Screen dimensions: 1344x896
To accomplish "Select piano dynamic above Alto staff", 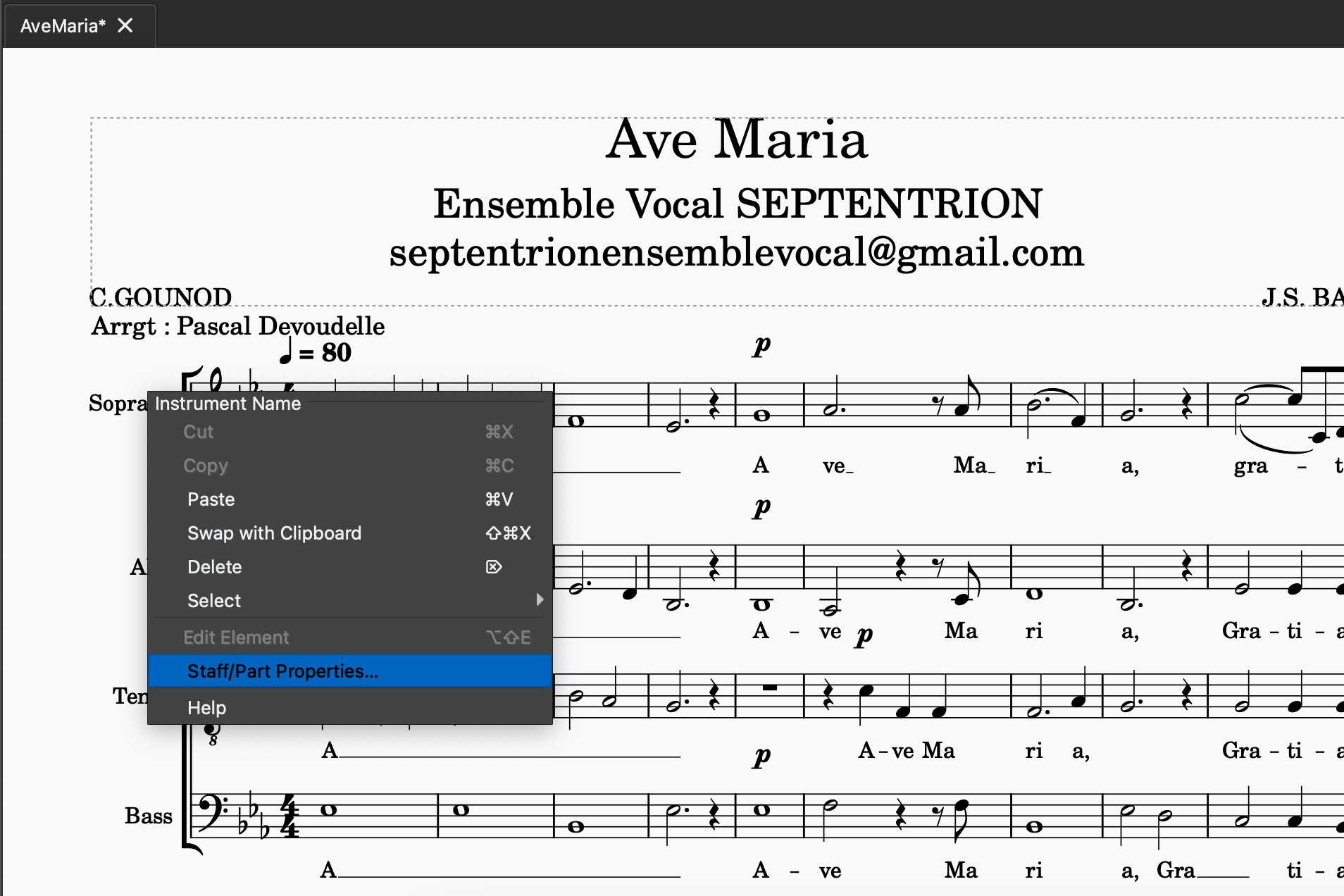I will (x=761, y=507).
